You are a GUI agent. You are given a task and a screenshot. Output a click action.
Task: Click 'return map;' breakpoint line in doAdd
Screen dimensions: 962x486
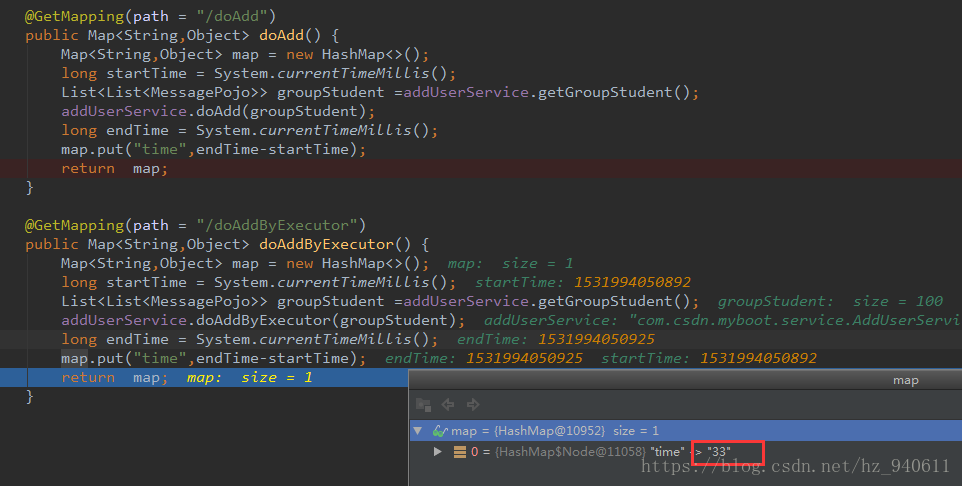[481, 169]
